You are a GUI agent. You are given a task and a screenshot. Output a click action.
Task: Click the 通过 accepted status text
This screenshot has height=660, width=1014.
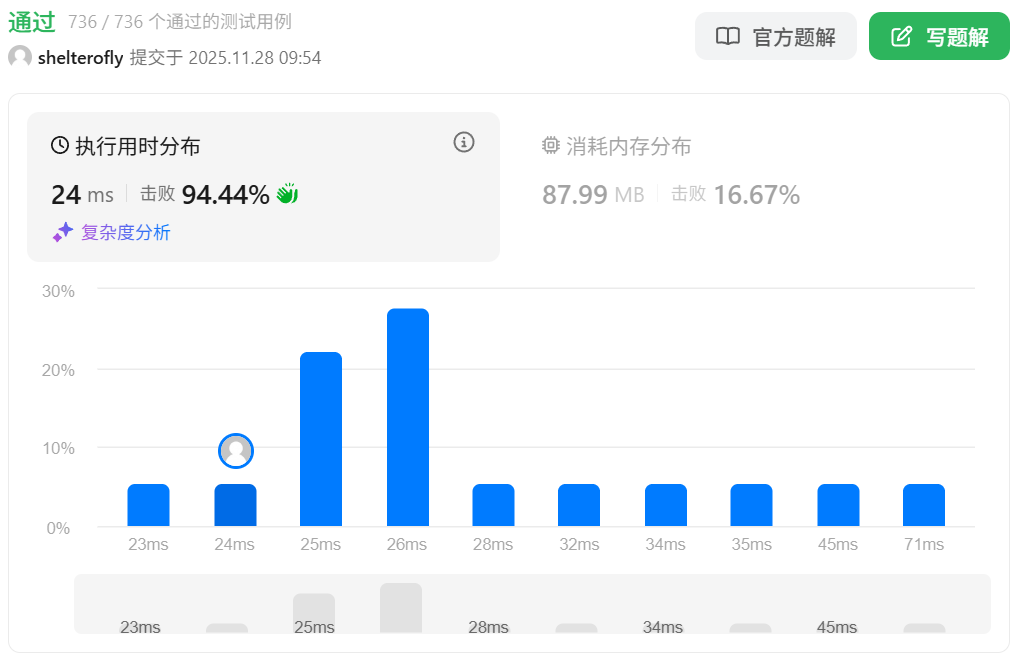[x=32, y=22]
